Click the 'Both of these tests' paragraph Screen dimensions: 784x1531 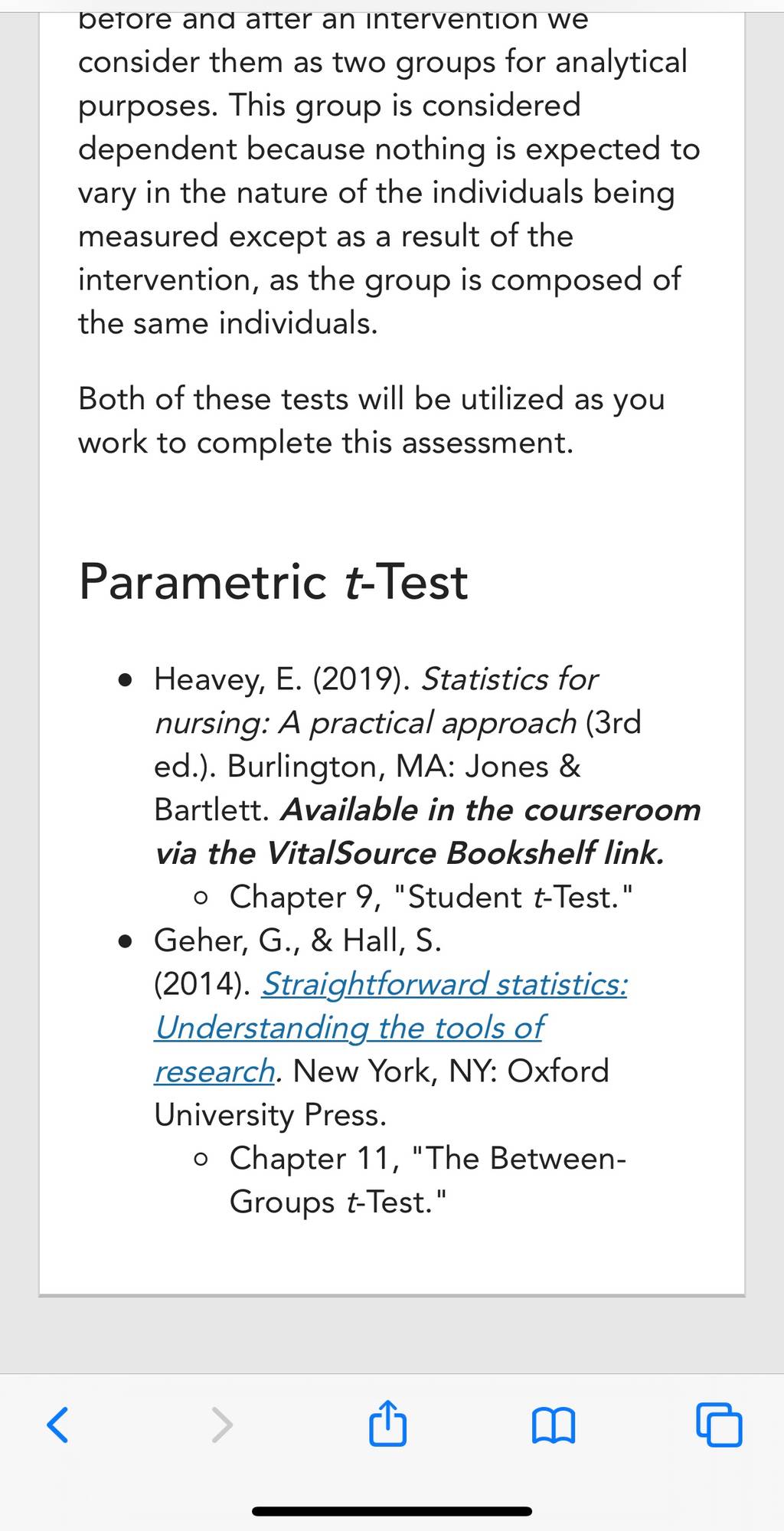click(371, 420)
